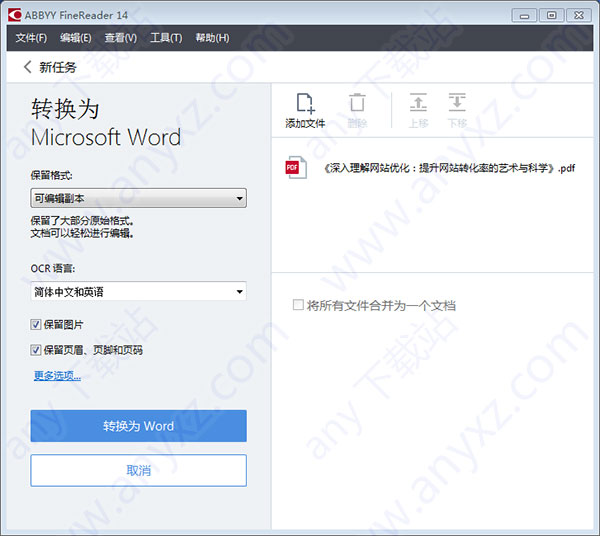600x536 pixels.
Task: Check 将所有文件合并为一个文档 checkbox
Action: [x=298, y=305]
